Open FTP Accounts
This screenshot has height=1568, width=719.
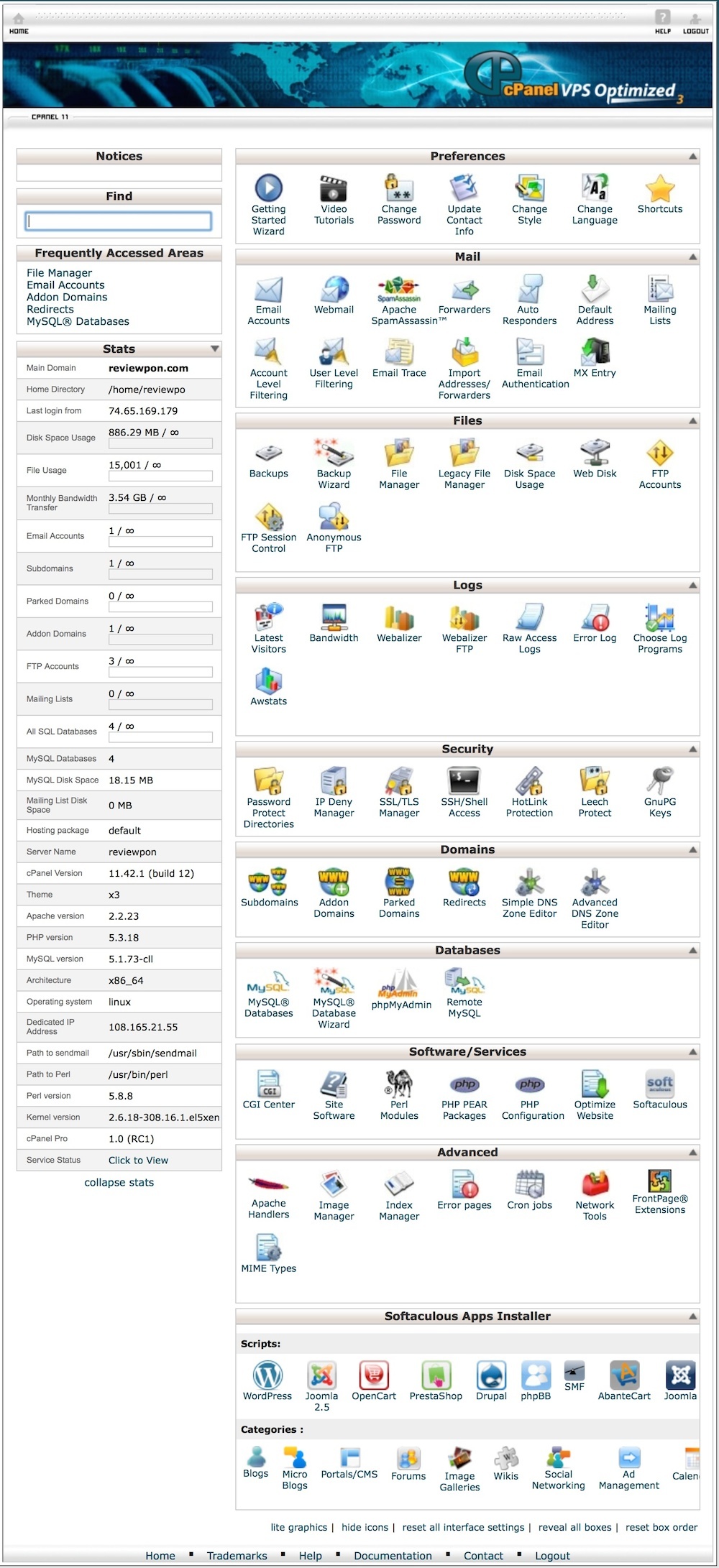point(660,453)
